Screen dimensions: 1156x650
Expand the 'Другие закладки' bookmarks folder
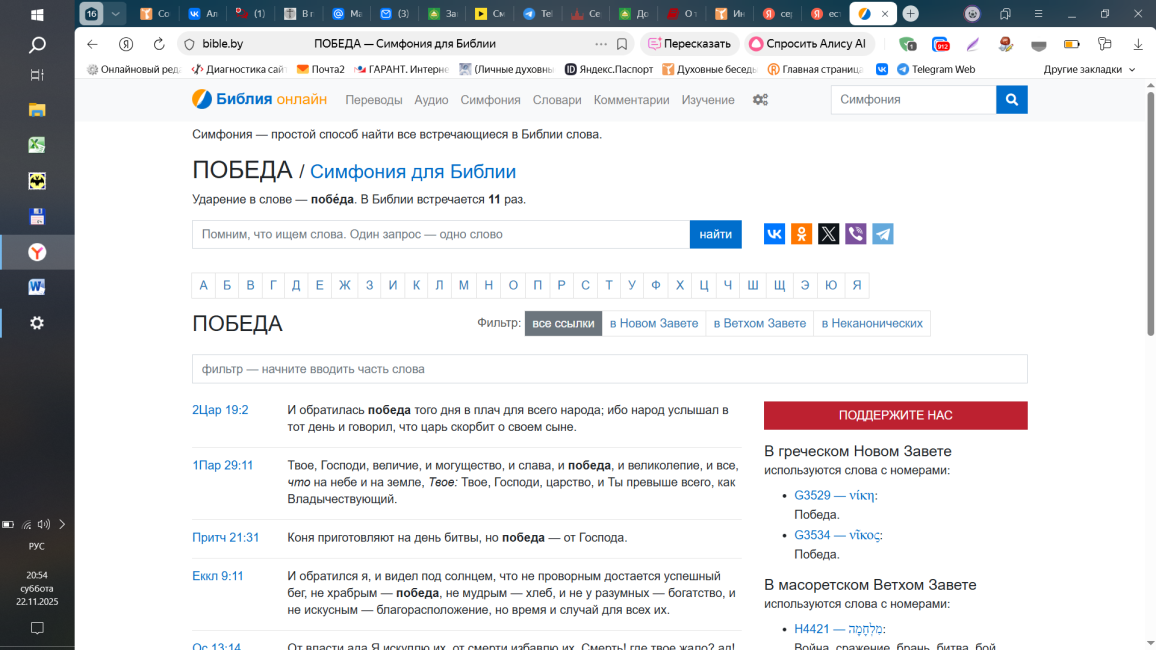tap(1089, 70)
